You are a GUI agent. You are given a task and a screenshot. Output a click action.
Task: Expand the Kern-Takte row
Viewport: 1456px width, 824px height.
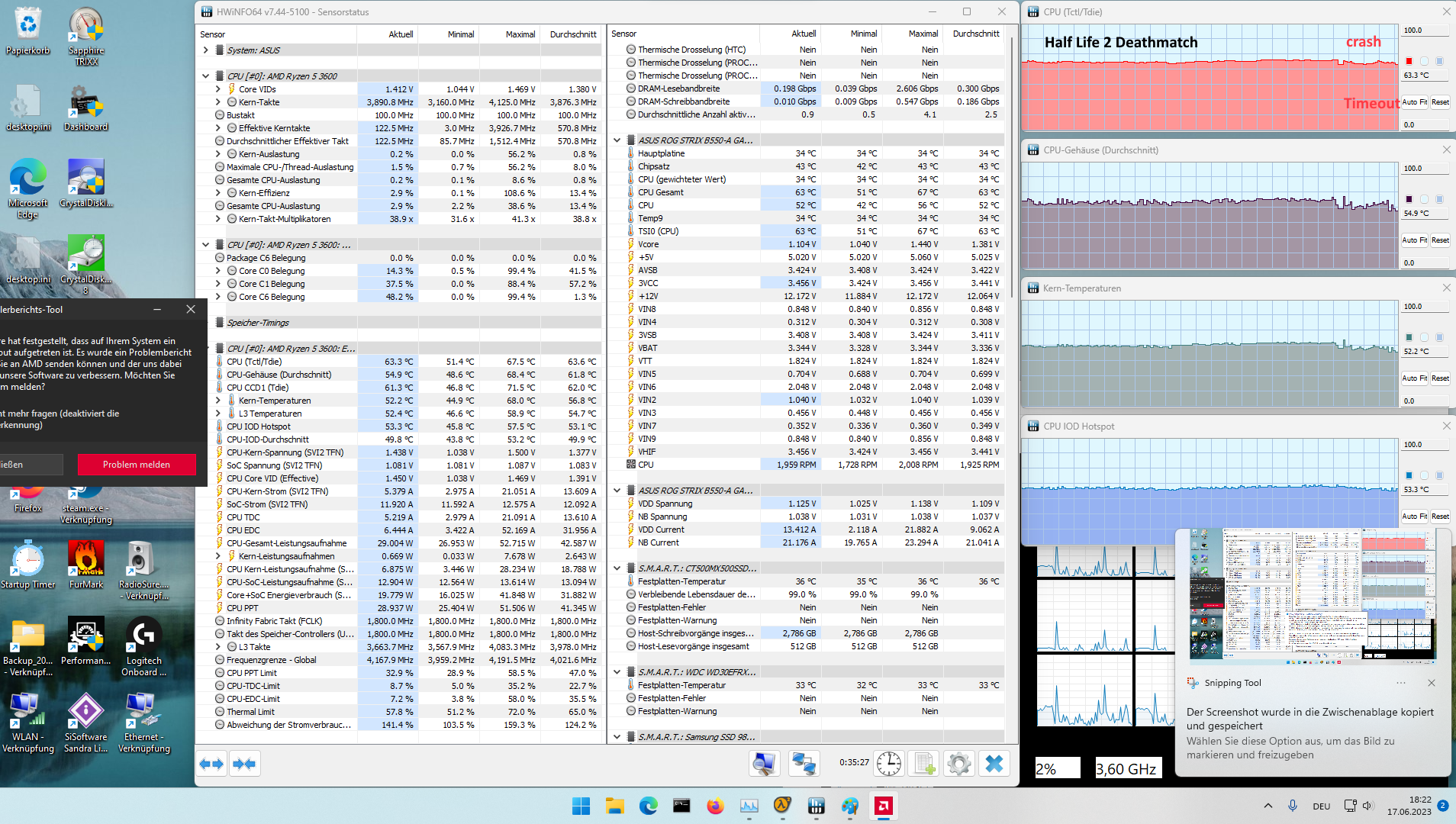(218, 102)
